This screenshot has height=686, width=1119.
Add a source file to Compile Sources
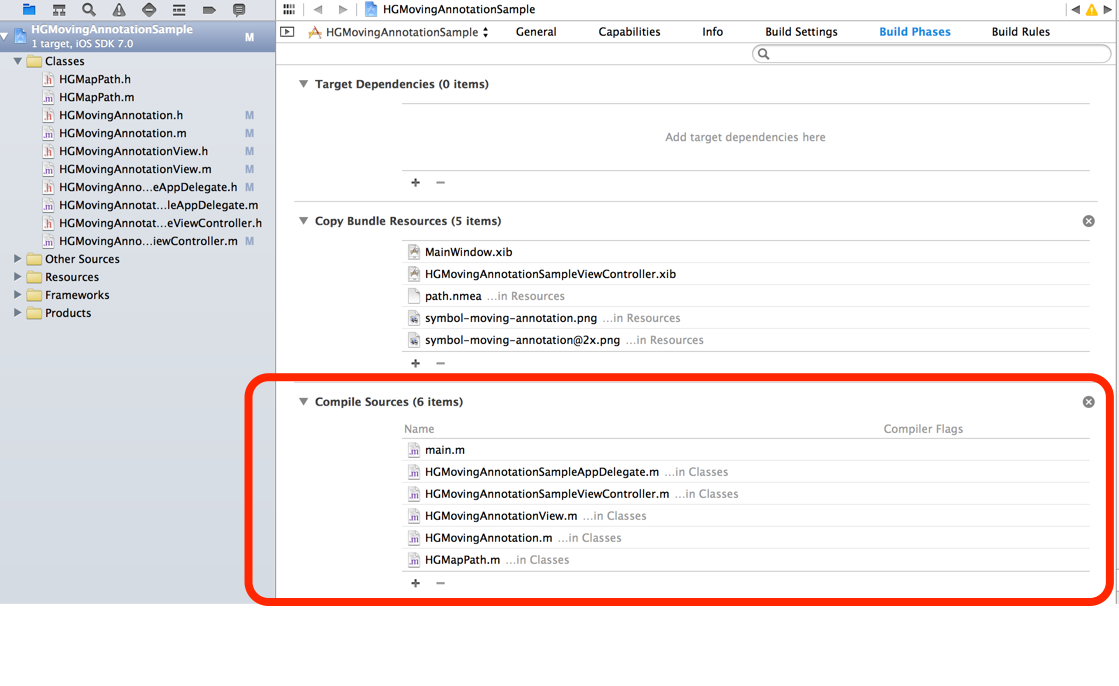coord(415,583)
